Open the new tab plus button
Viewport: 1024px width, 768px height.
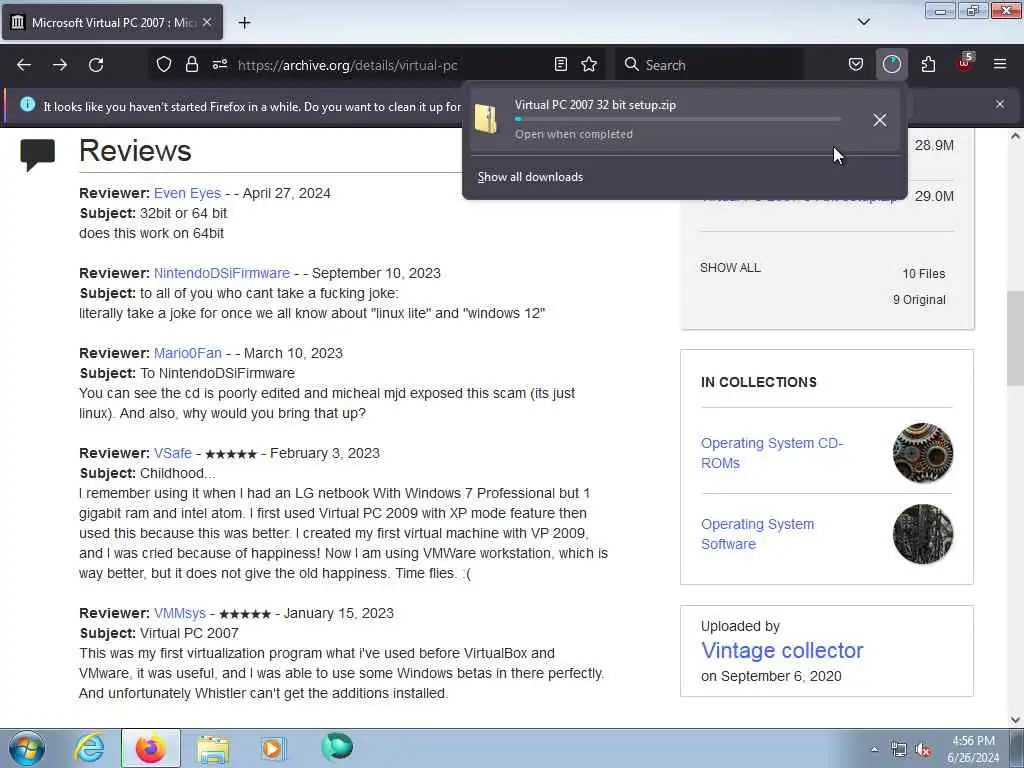244,23
